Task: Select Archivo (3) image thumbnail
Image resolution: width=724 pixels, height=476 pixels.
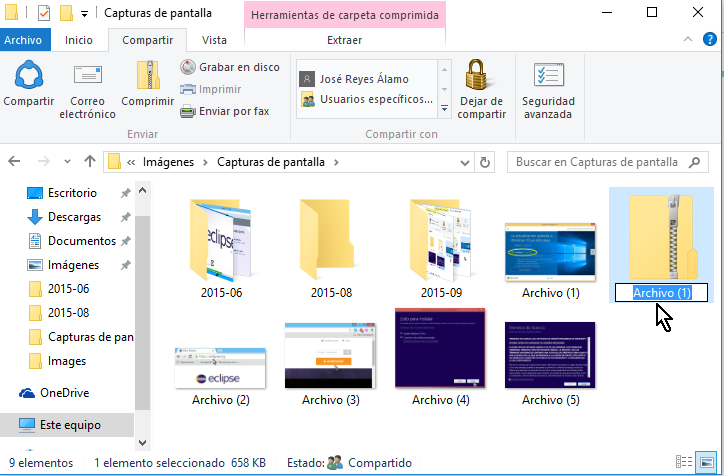Action: (331, 355)
